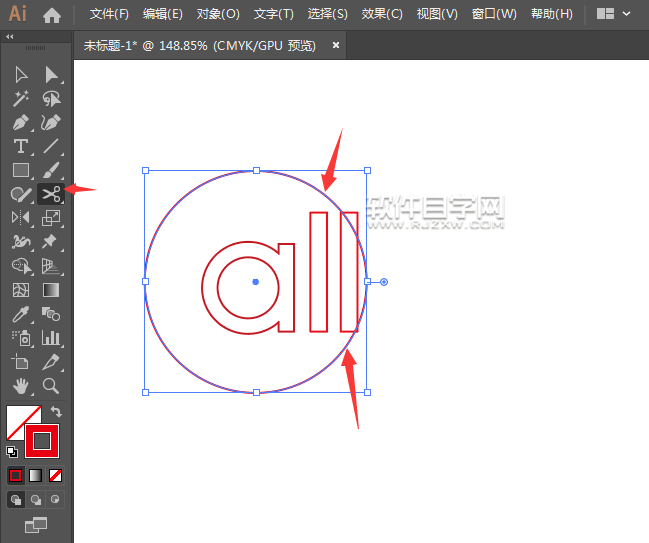Open the 窗口(W) menu

pyautogui.click(x=494, y=14)
